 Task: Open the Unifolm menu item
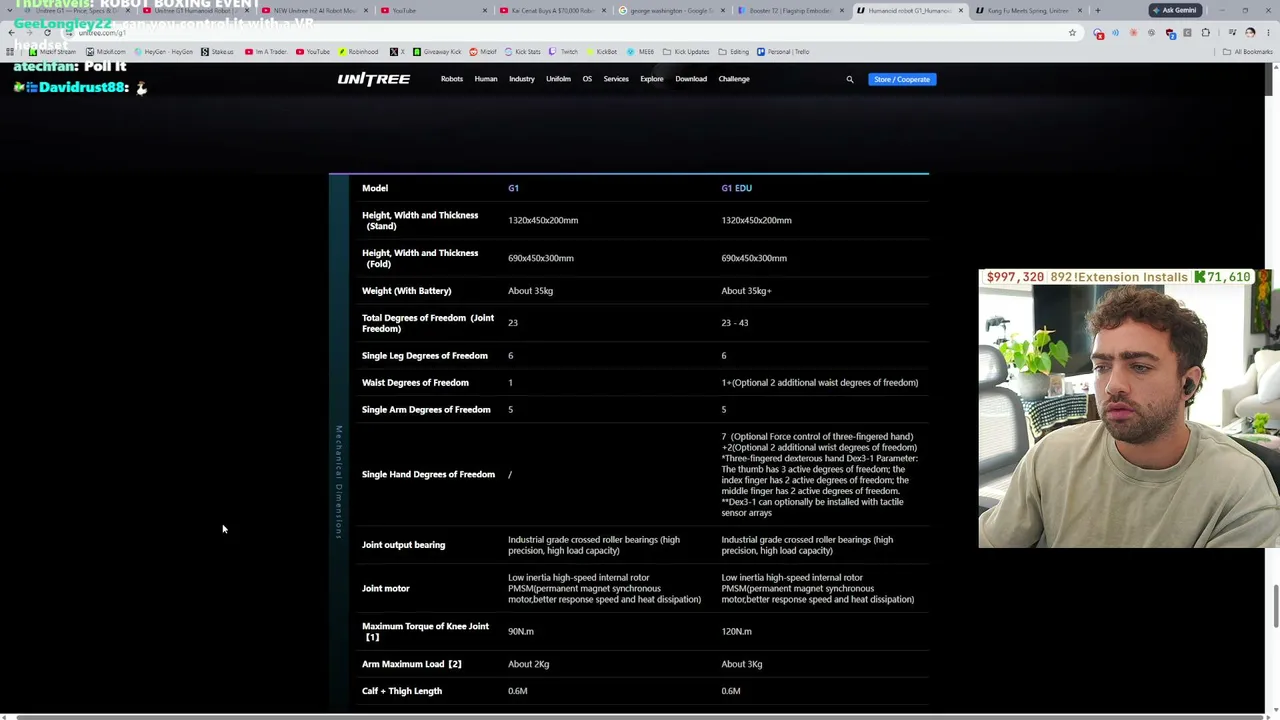(x=558, y=79)
